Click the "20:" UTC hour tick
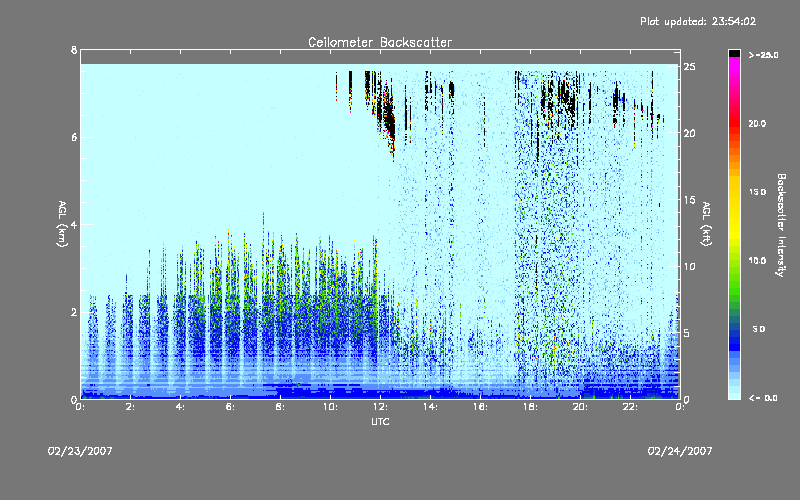Viewport: 800px width, 500px height. [581, 407]
